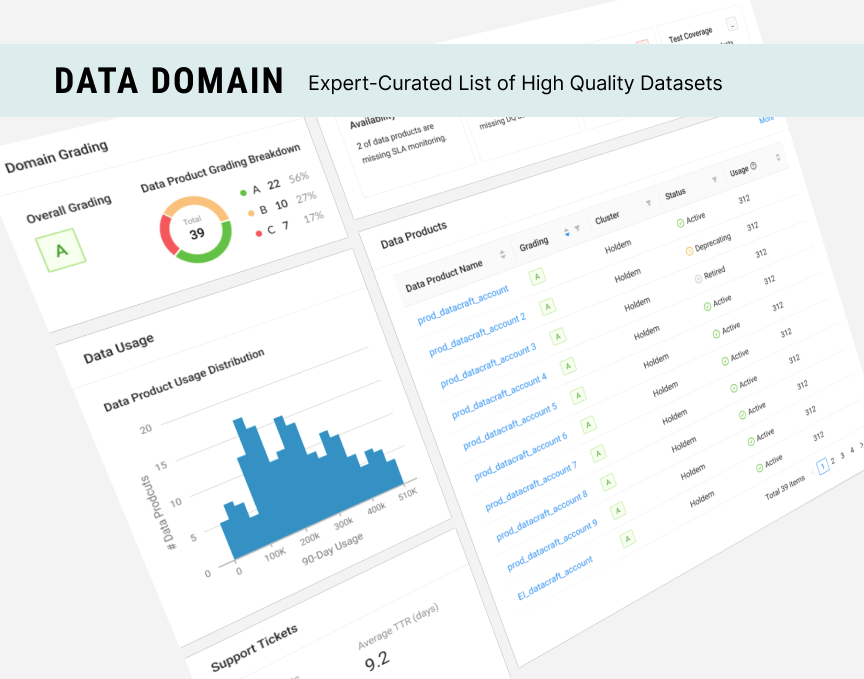Open the prod_datacraft_account 5 link
The image size is (864, 679).
pos(510,426)
